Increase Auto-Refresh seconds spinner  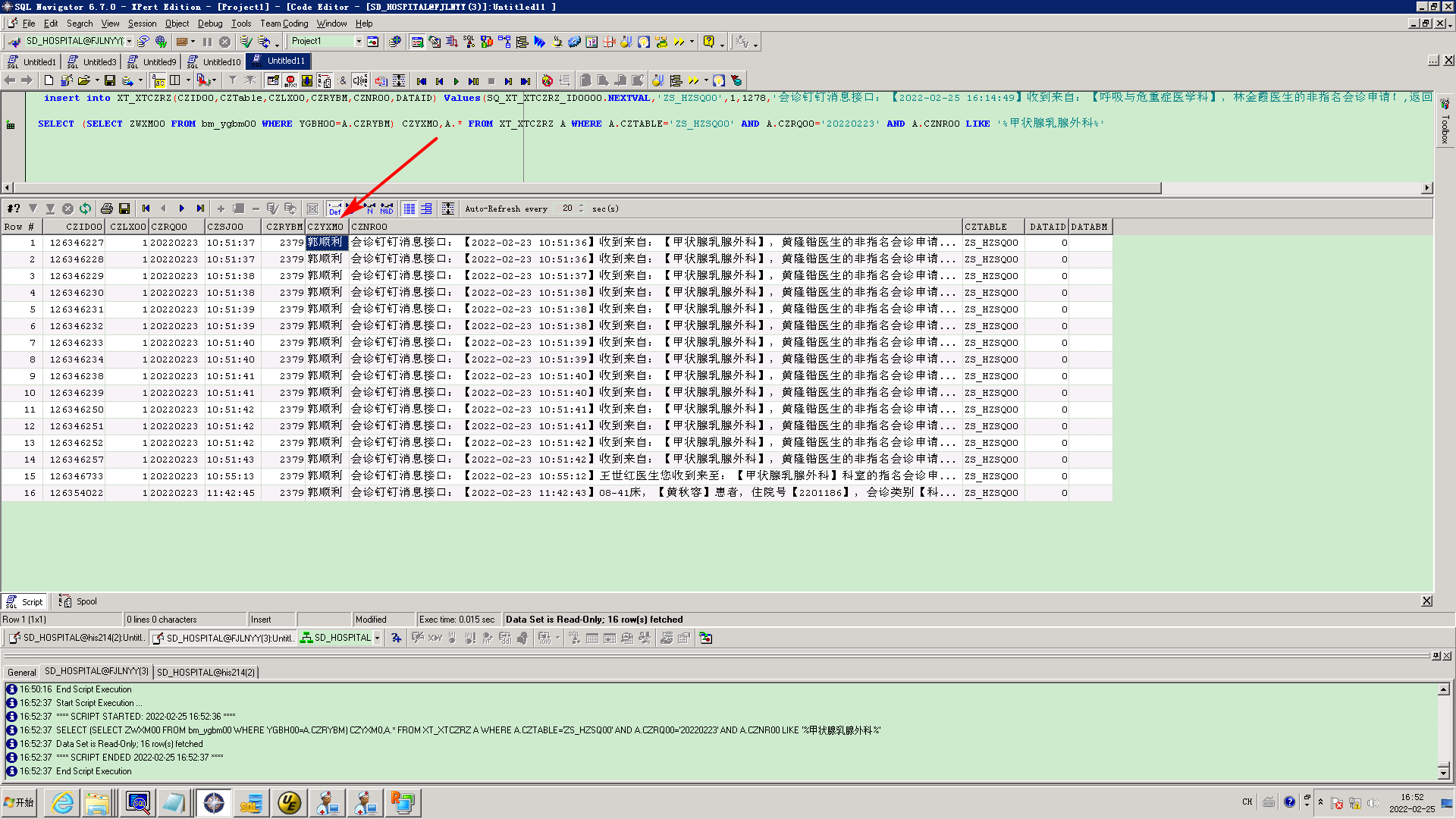(x=582, y=206)
